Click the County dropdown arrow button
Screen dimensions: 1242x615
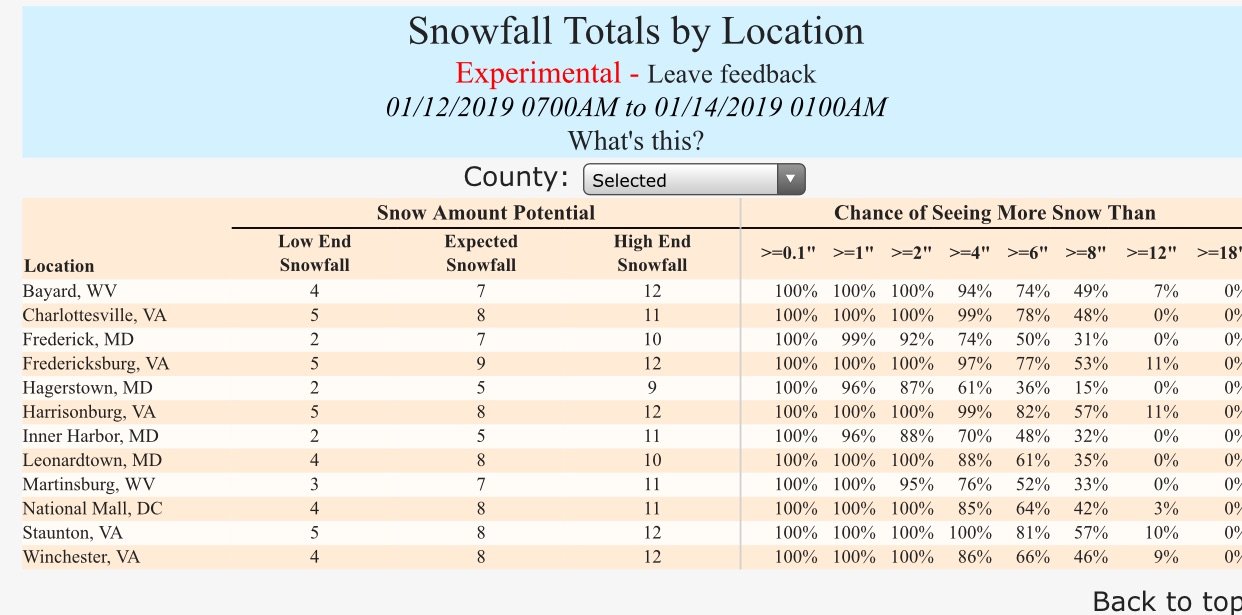tap(790, 180)
